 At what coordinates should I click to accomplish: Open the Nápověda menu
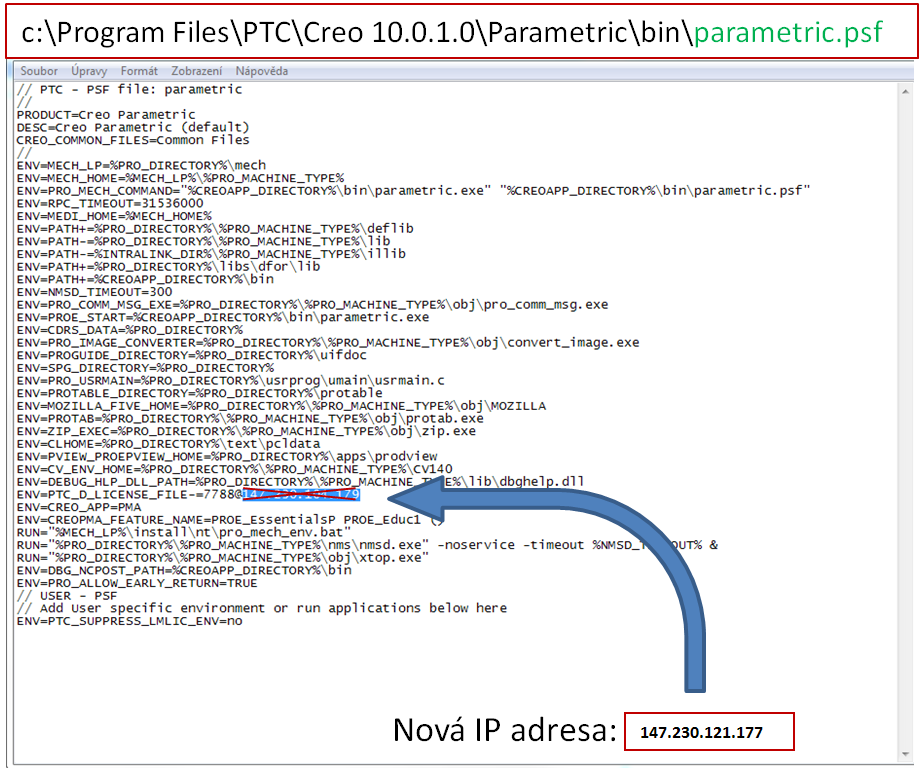(262, 71)
